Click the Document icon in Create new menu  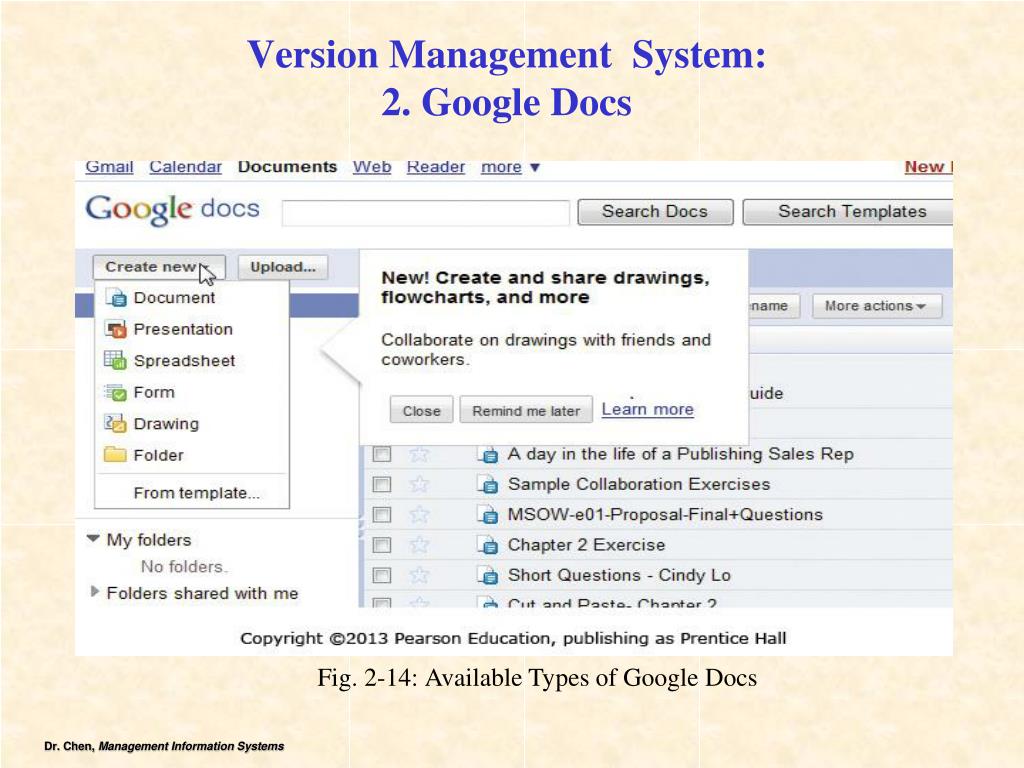click(x=116, y=298)
